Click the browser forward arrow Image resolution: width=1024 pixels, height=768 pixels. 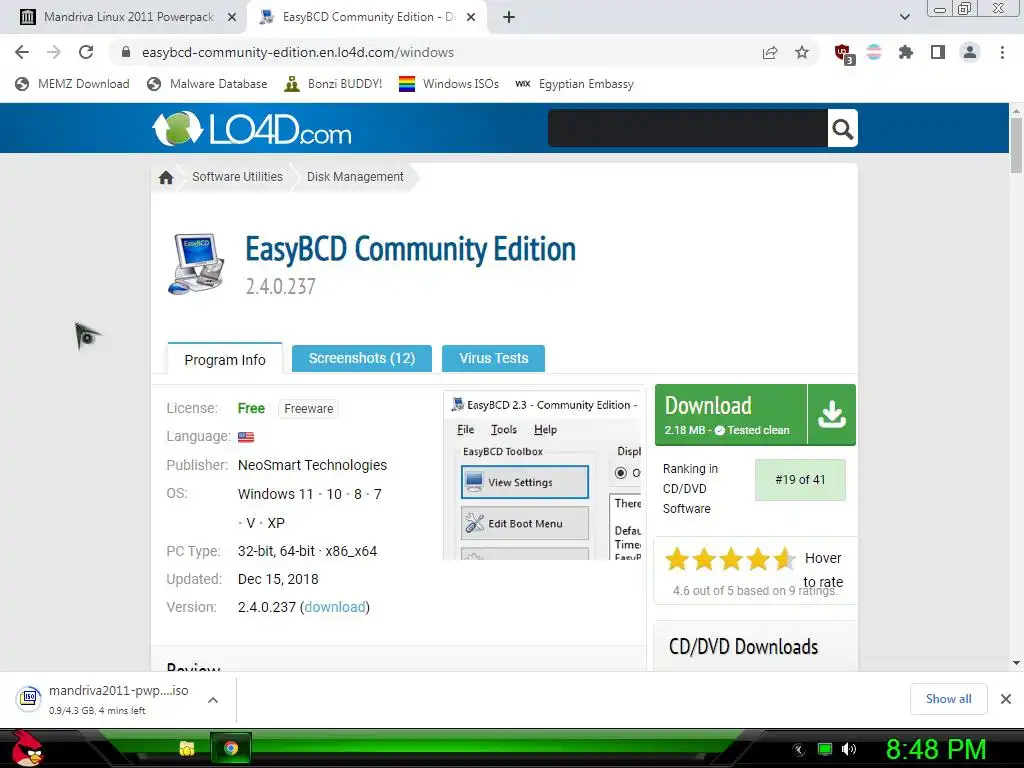point(54,52)
